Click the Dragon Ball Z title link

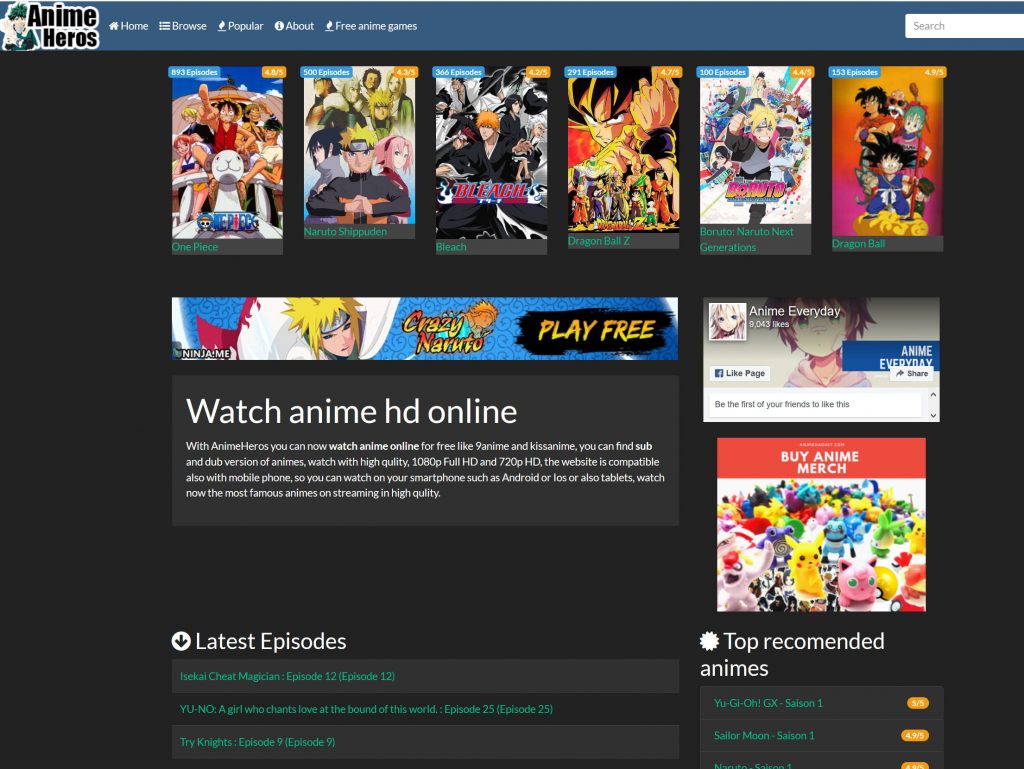tap(601, 241)
